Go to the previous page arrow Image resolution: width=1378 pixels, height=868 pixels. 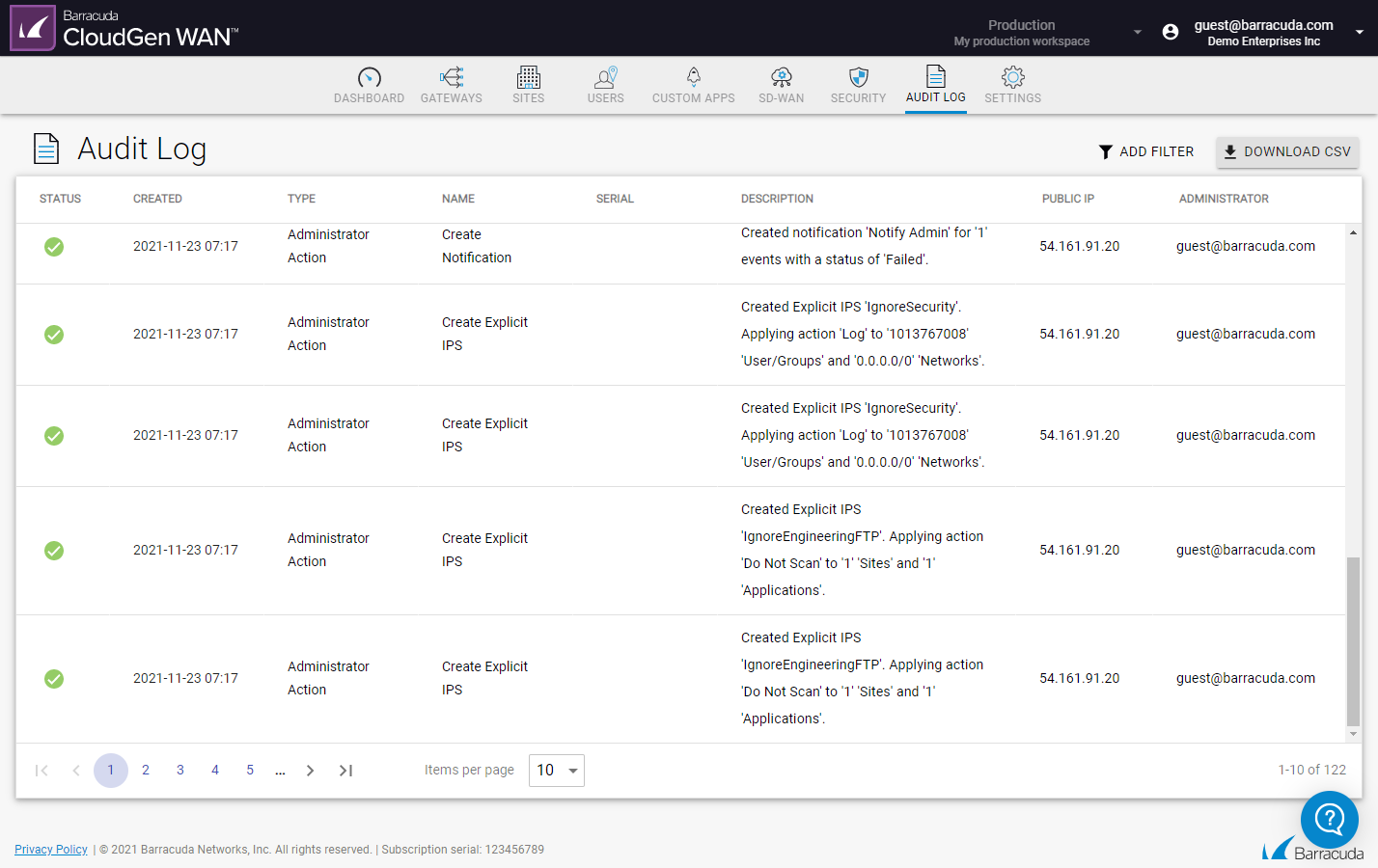pyautogui.click(x=76, y=771)
